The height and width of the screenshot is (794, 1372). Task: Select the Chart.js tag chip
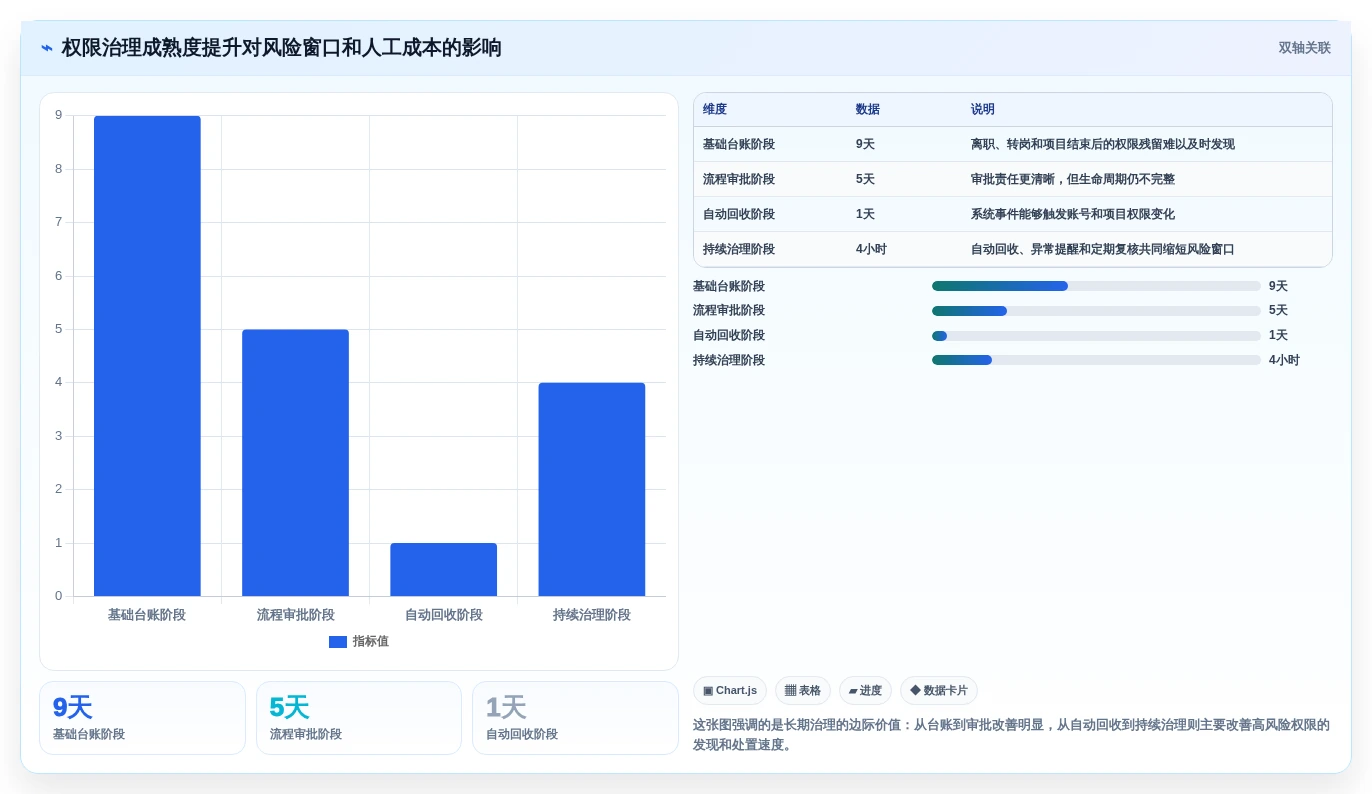coord(730,691)
